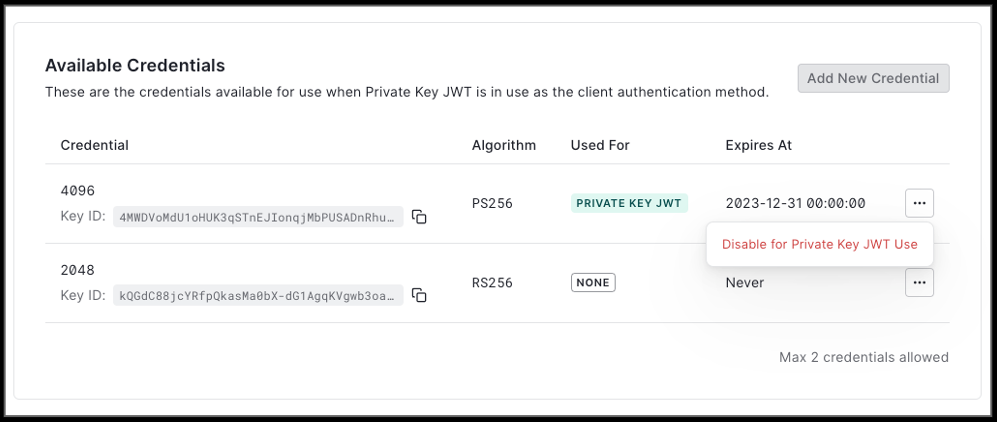The height and width of the screenshot is (422, 997).
Task: Select Disable for Private Key JWT Use
Action: [819, 244]
